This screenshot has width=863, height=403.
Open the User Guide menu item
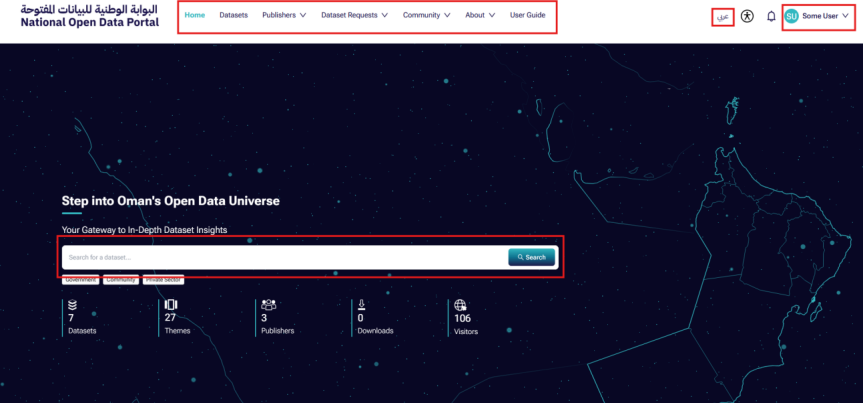pyautogui.click(x=527, y=15)
